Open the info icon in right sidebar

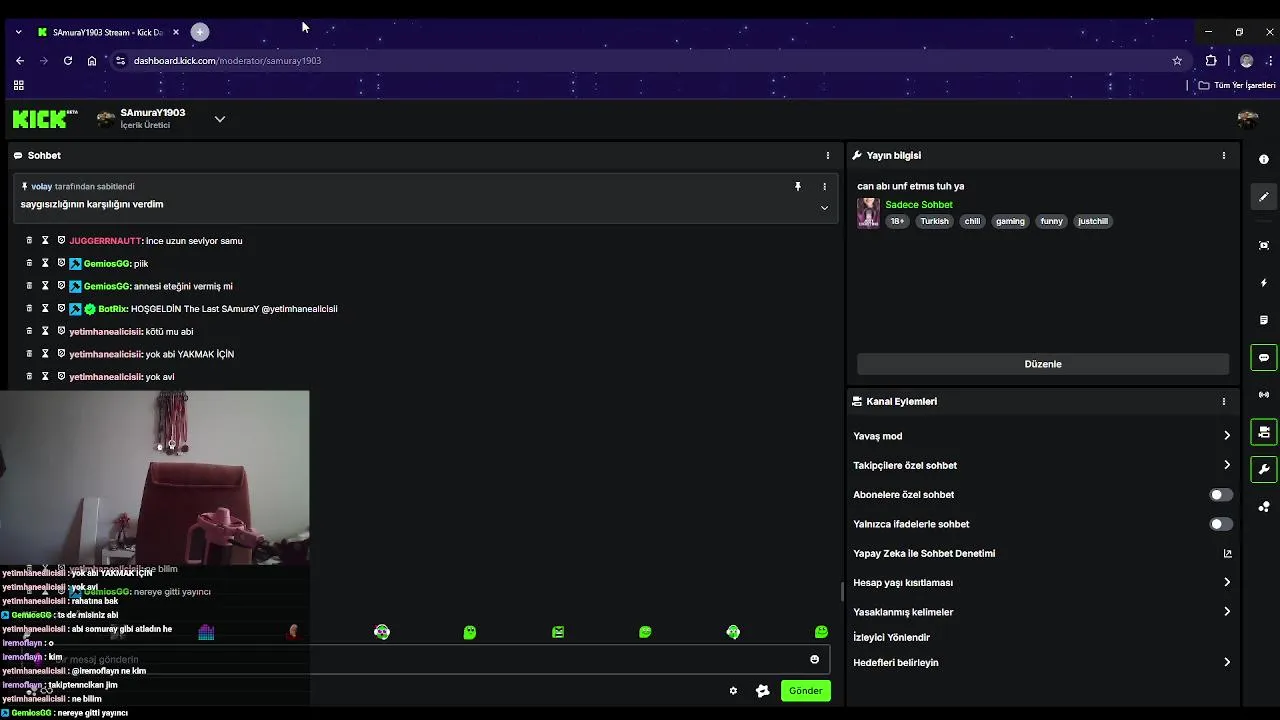tap(1264, 159)
